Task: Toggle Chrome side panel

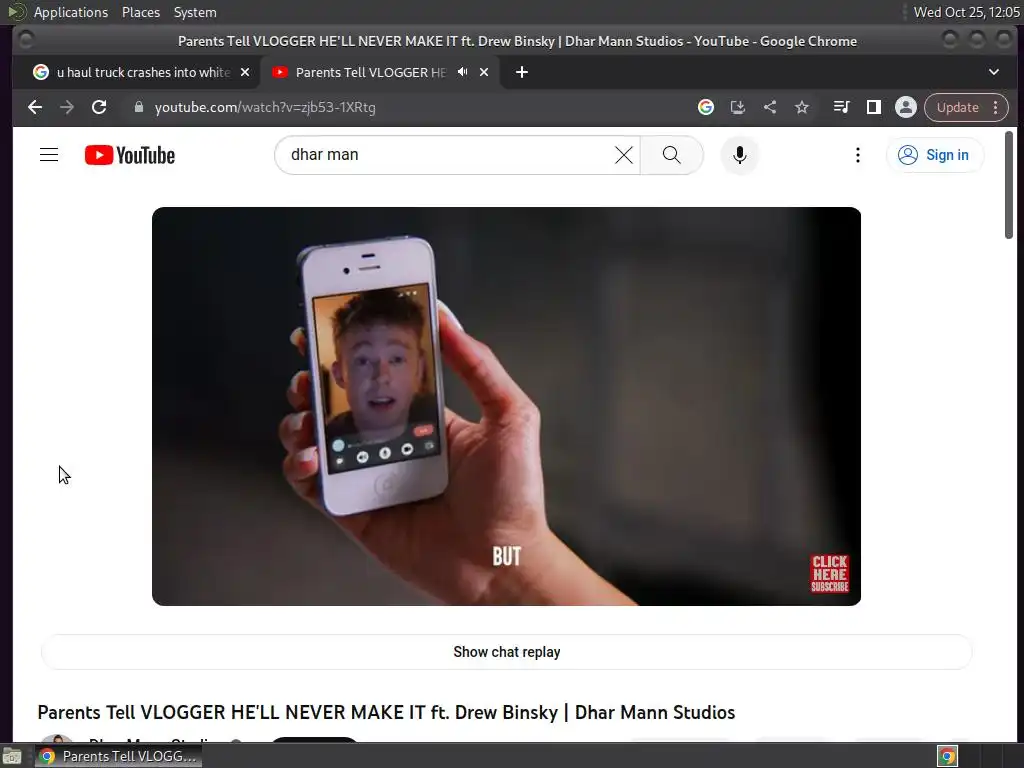Action: pos(874,107)
